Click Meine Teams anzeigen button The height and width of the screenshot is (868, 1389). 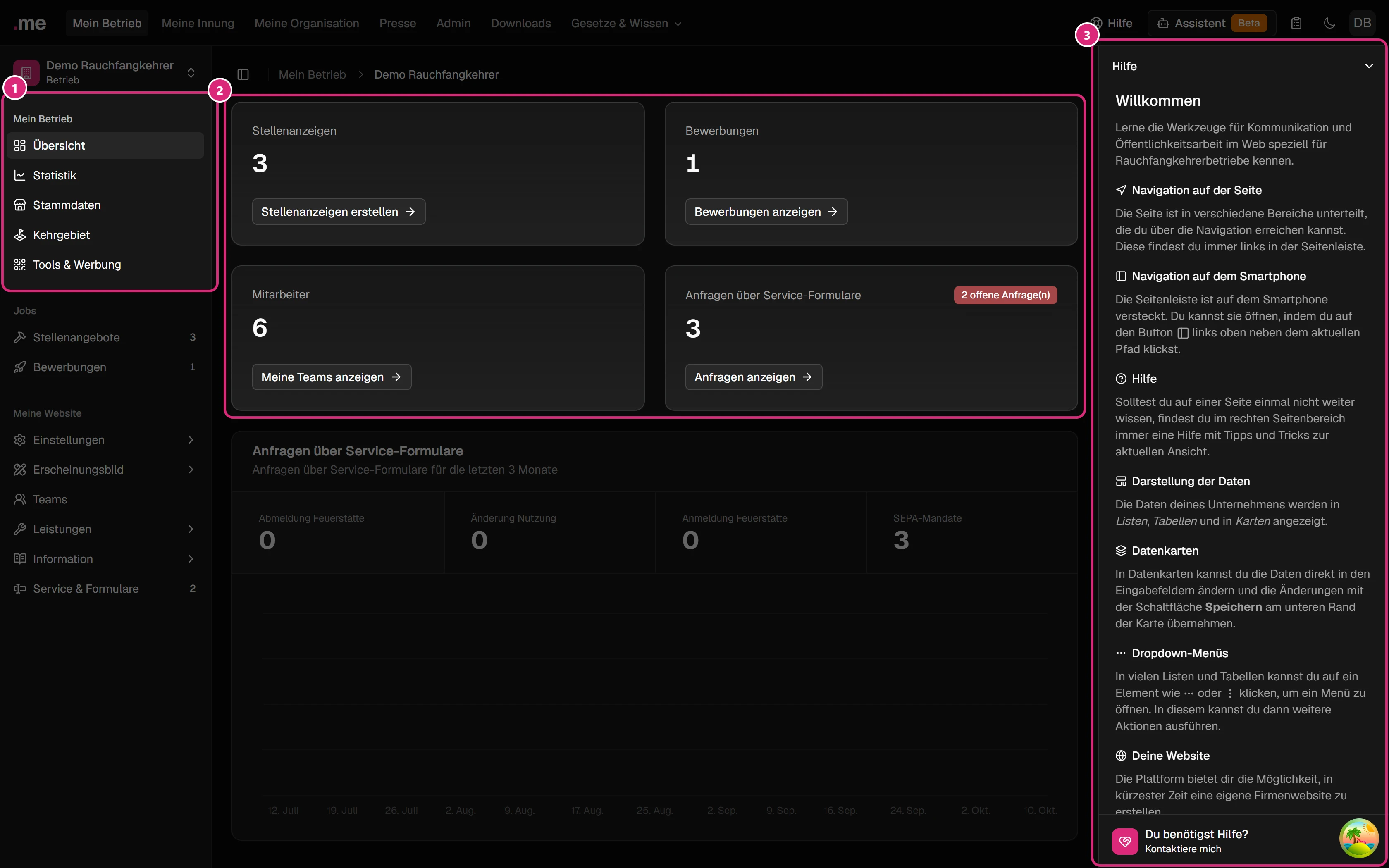click(332, 377)
